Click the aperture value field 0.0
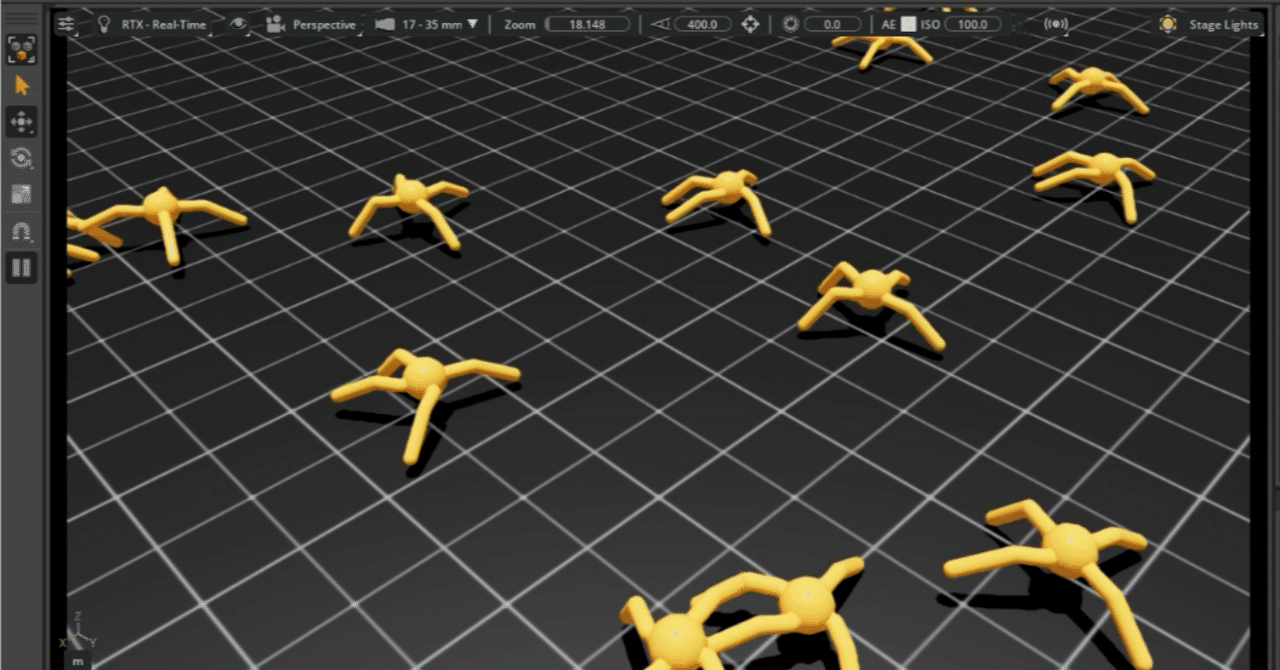The width and height of the screenshot is (1280, 670). pyautogui.click(x=832, y=24)
